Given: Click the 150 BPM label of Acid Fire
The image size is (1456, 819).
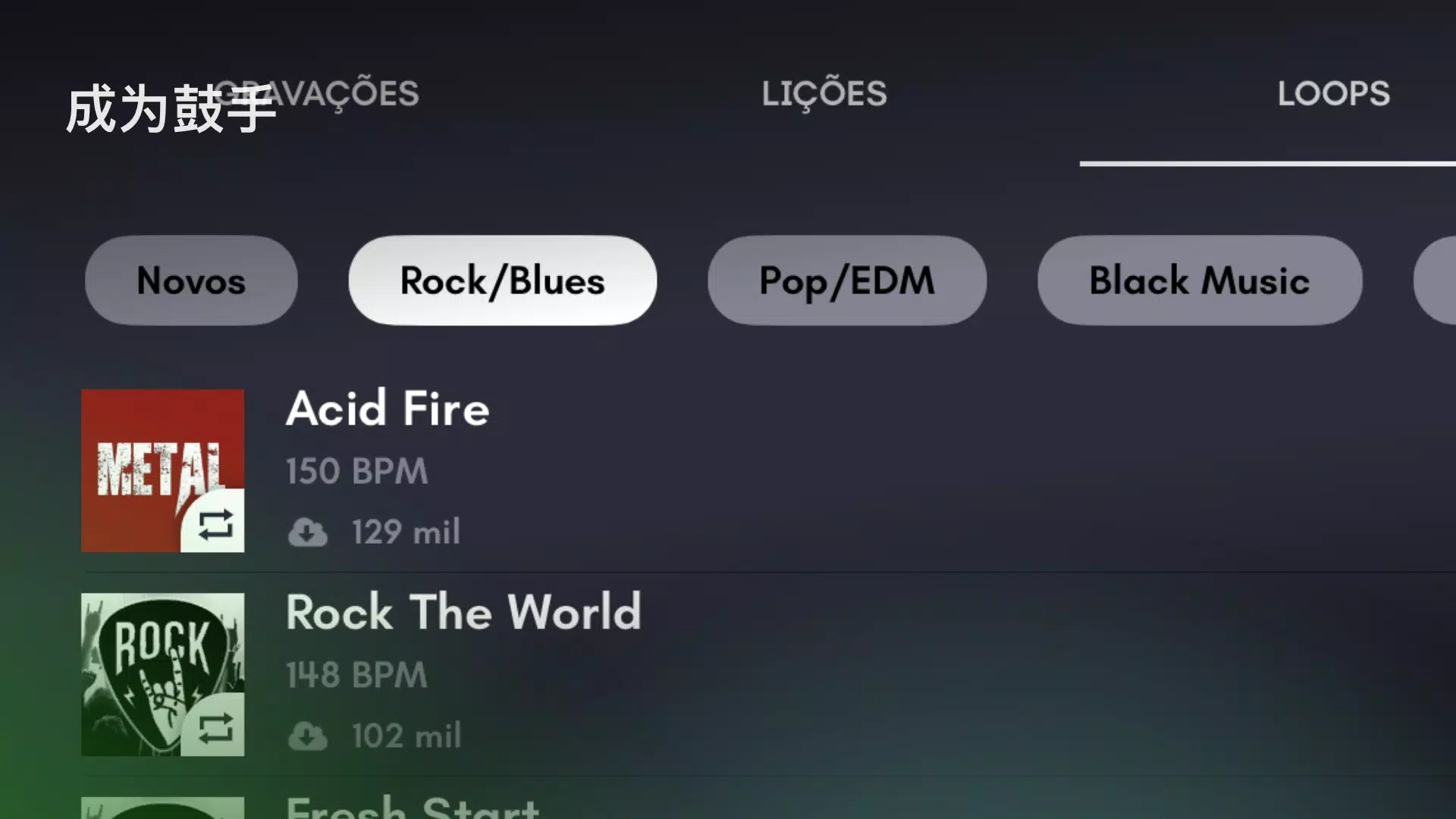Looking at the screenshot, I should (356, 471).
